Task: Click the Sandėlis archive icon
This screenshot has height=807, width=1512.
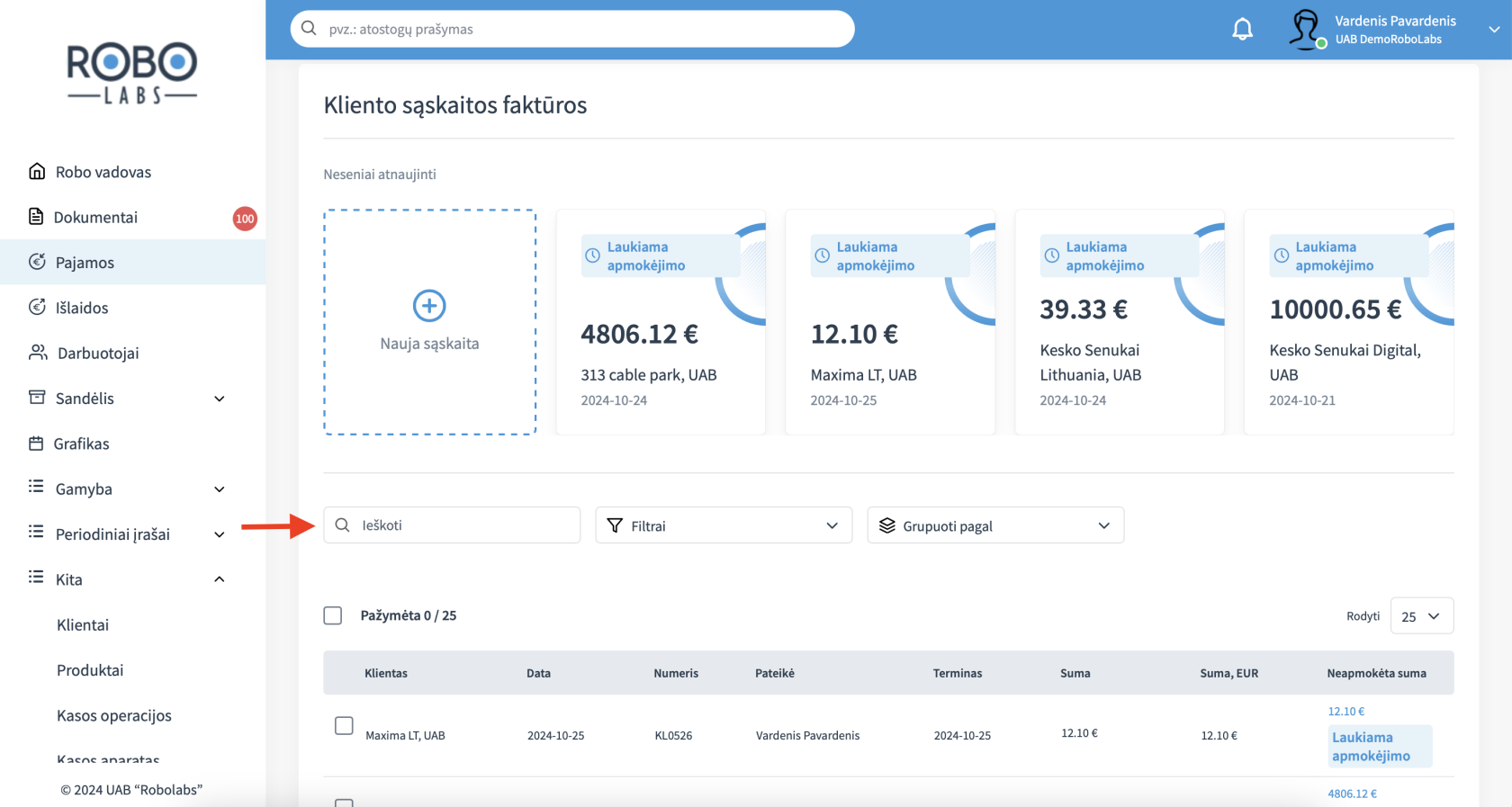Action: (37, 397)
